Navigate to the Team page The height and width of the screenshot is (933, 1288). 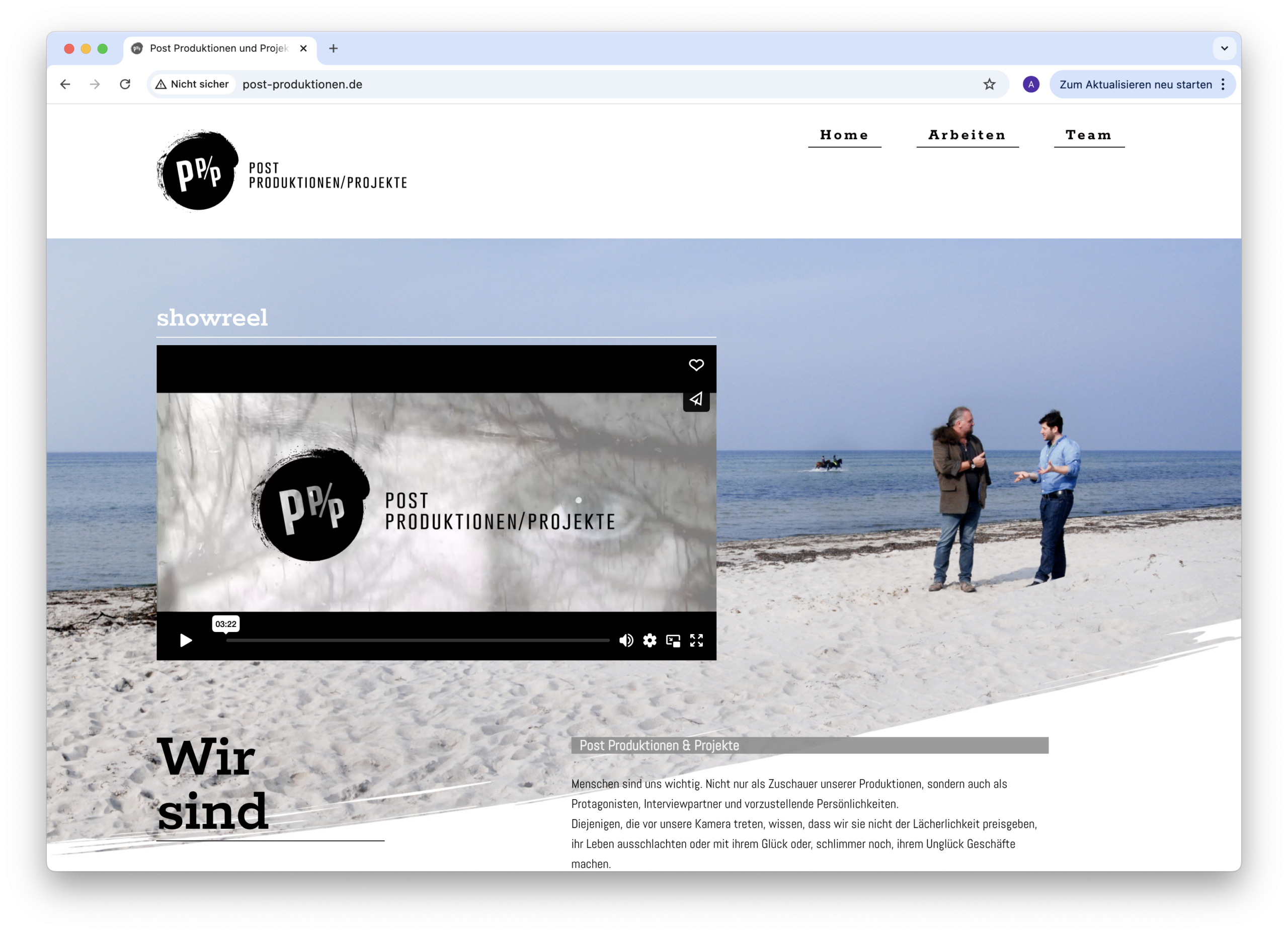1088,135
